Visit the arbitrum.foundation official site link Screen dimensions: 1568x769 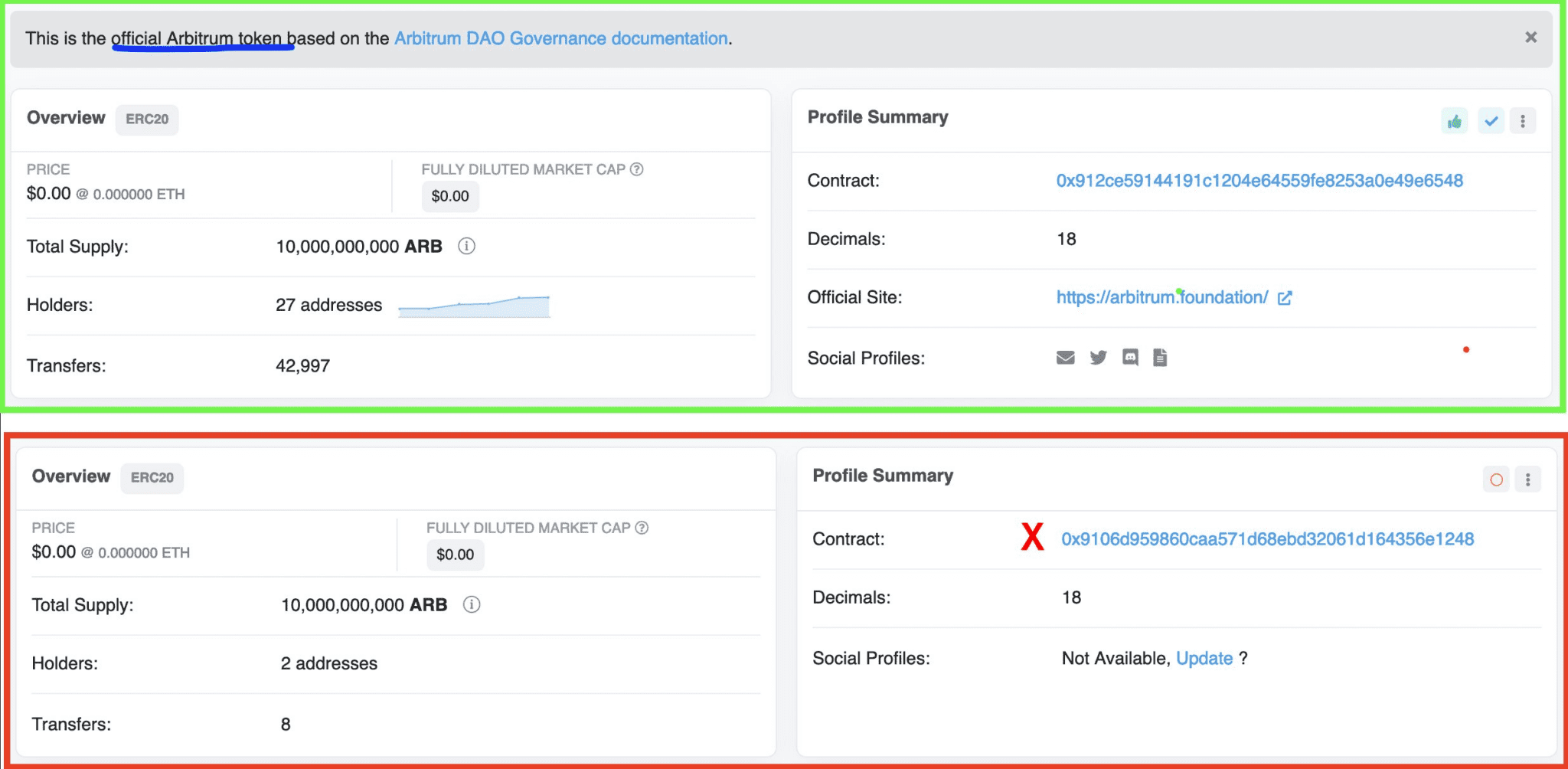click(x=1162, y=297)
